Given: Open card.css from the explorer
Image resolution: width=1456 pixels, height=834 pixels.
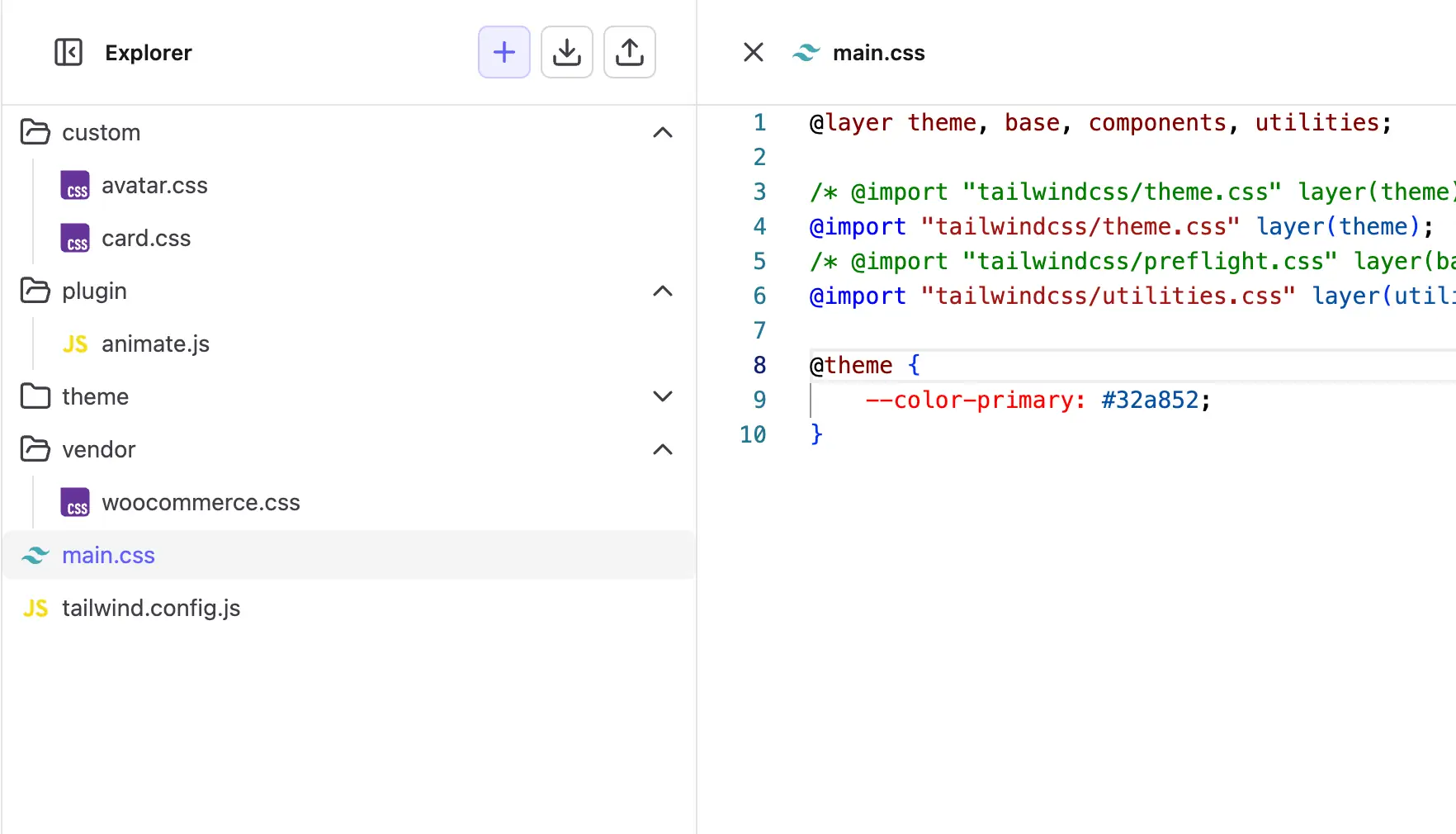Looking at the screenshot, I should pyautogui.click(x=146, y=238).
